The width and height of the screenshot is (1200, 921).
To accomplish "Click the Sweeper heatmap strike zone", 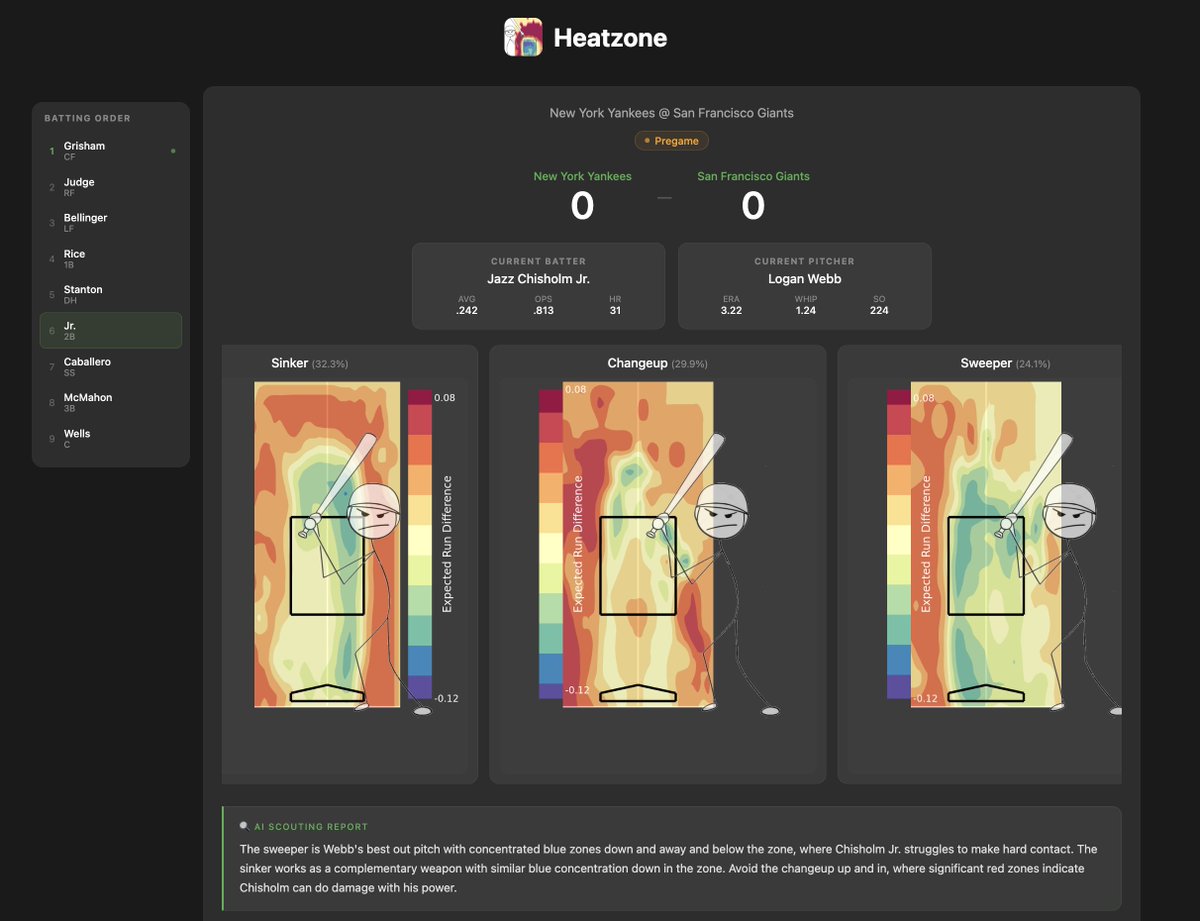I will [x=984, y=565].
